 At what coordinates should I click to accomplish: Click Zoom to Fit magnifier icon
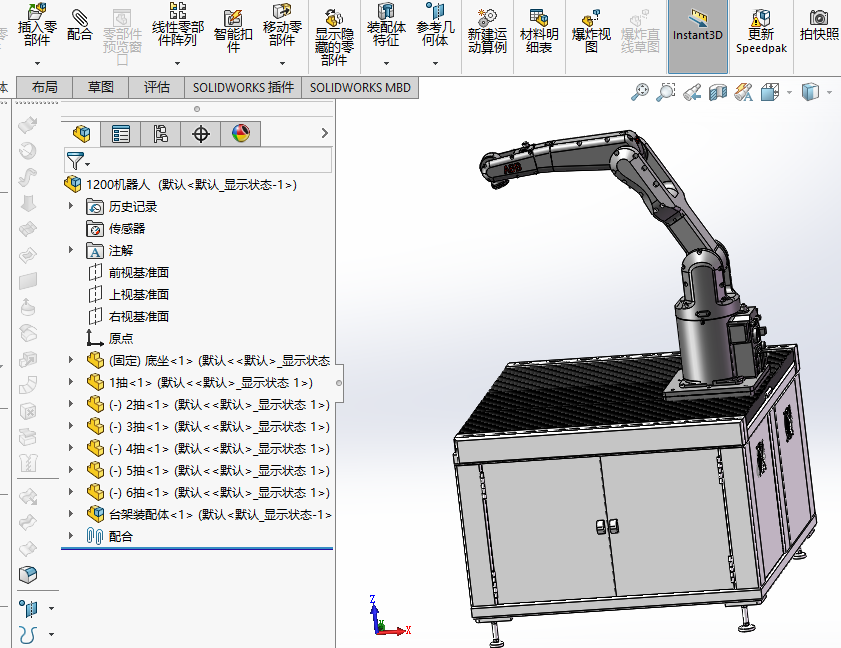click(639, 92)
